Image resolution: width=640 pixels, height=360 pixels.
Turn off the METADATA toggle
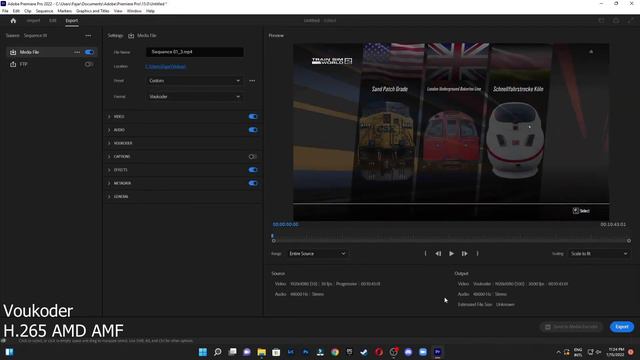253,183
